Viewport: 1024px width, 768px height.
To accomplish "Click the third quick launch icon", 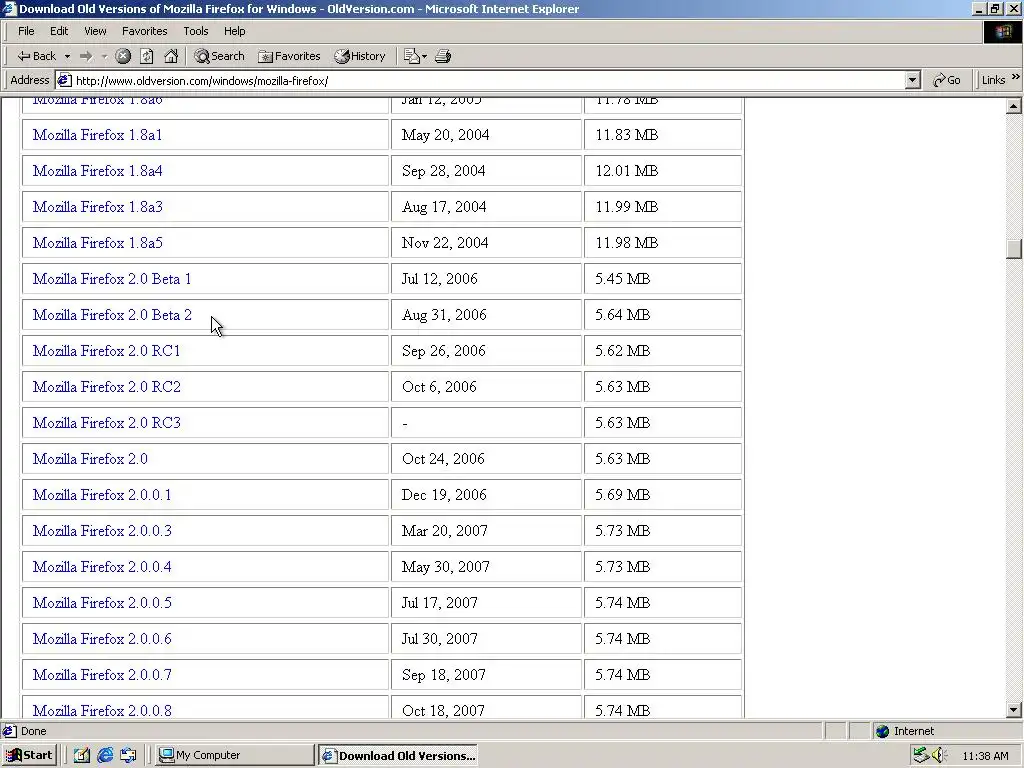I will pos(128,755).
